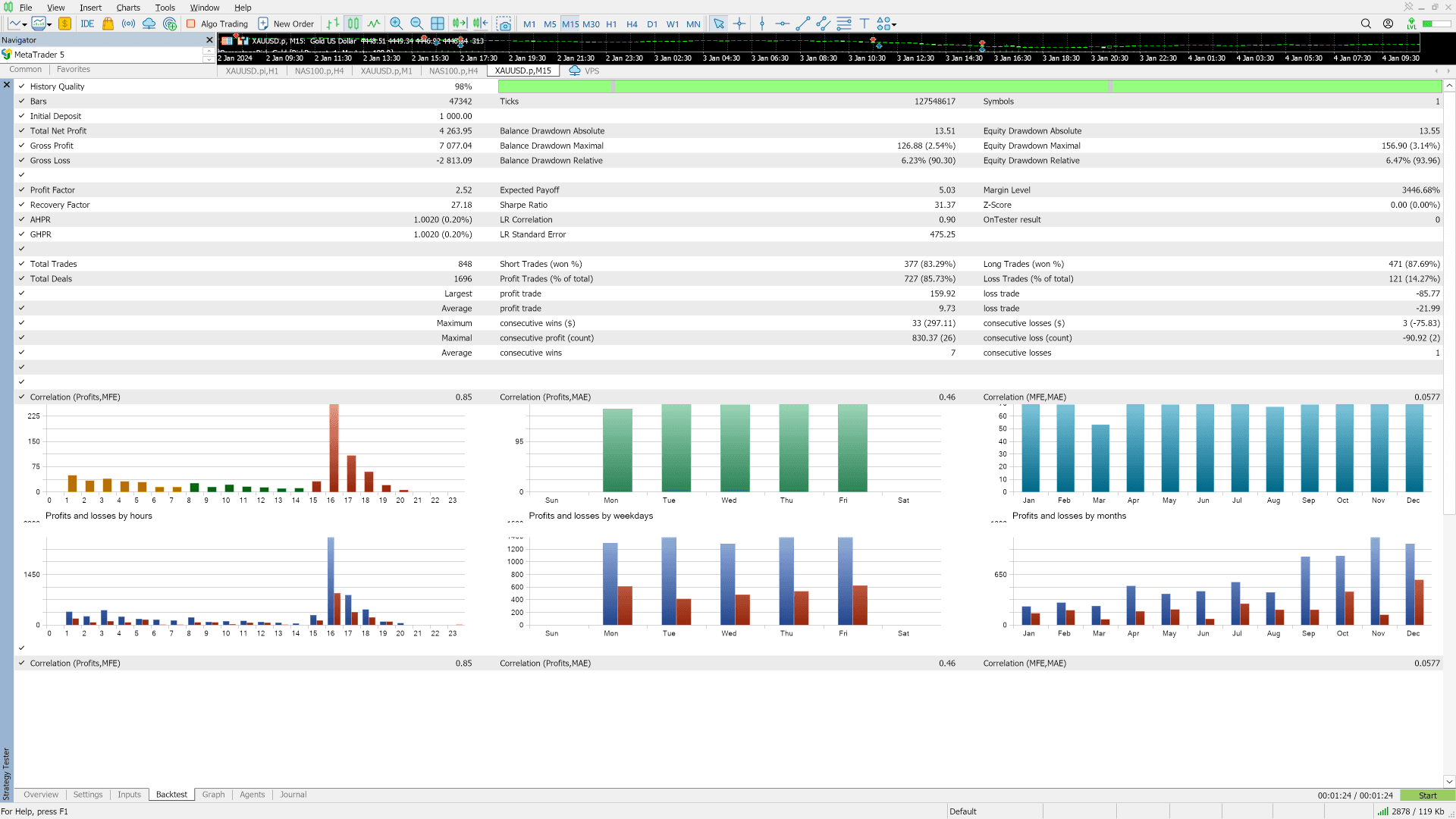
Task: Click report scrollbar up arrow
Action: tap(1449, 86)
